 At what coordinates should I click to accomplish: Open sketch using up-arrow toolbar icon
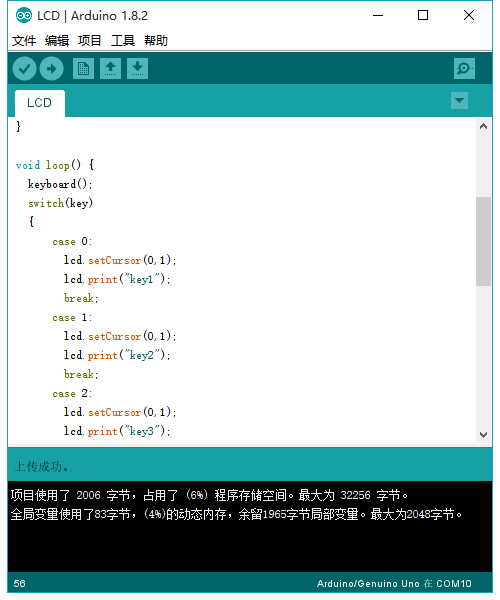click(x=111, y=69)
